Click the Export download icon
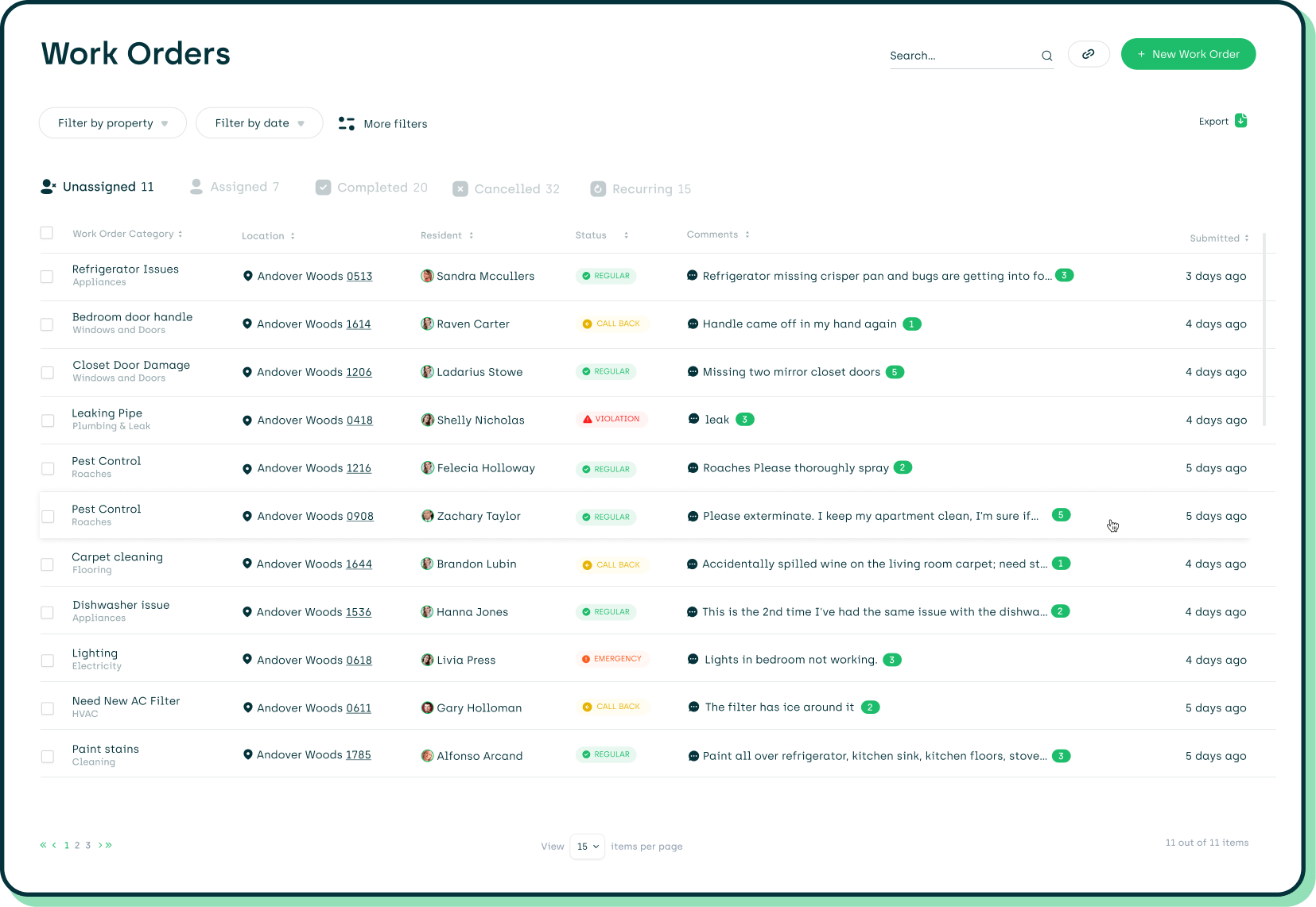Image resolution: width=1316 pixels, height=907 pixels. (1241, 121)
